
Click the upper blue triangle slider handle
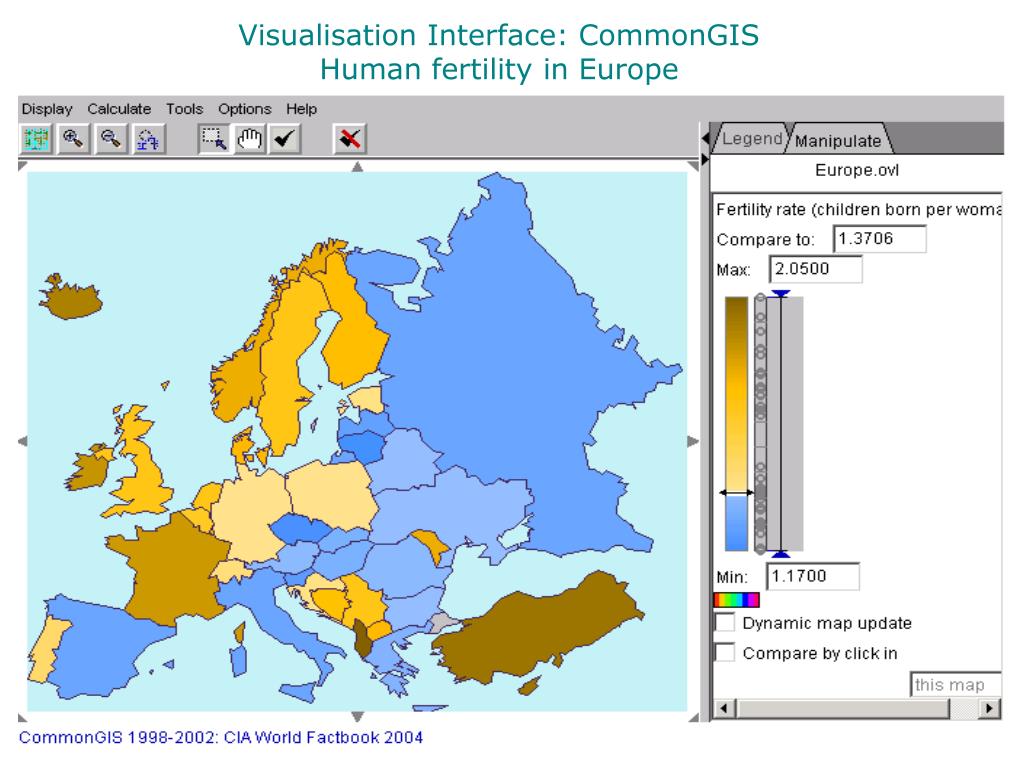pyautogui.click(x=780, y=294)
